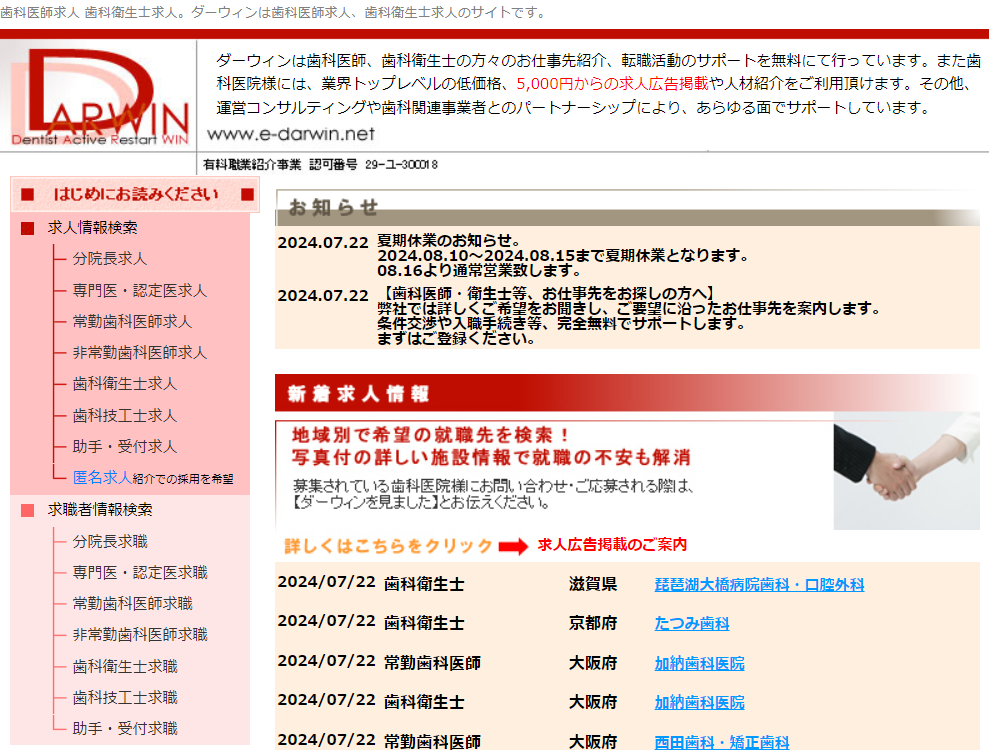
Task: Open はじめにお読みください in the sidebar
Action: (136, 194)
